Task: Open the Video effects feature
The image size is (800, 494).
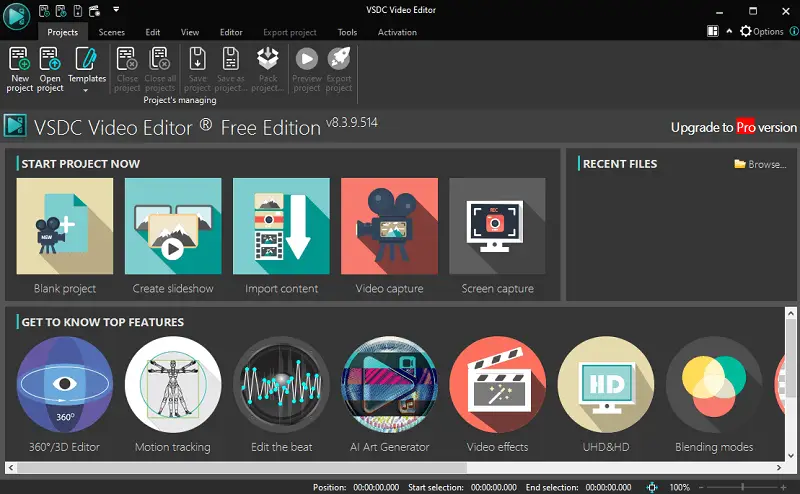Action: point(497,384)
